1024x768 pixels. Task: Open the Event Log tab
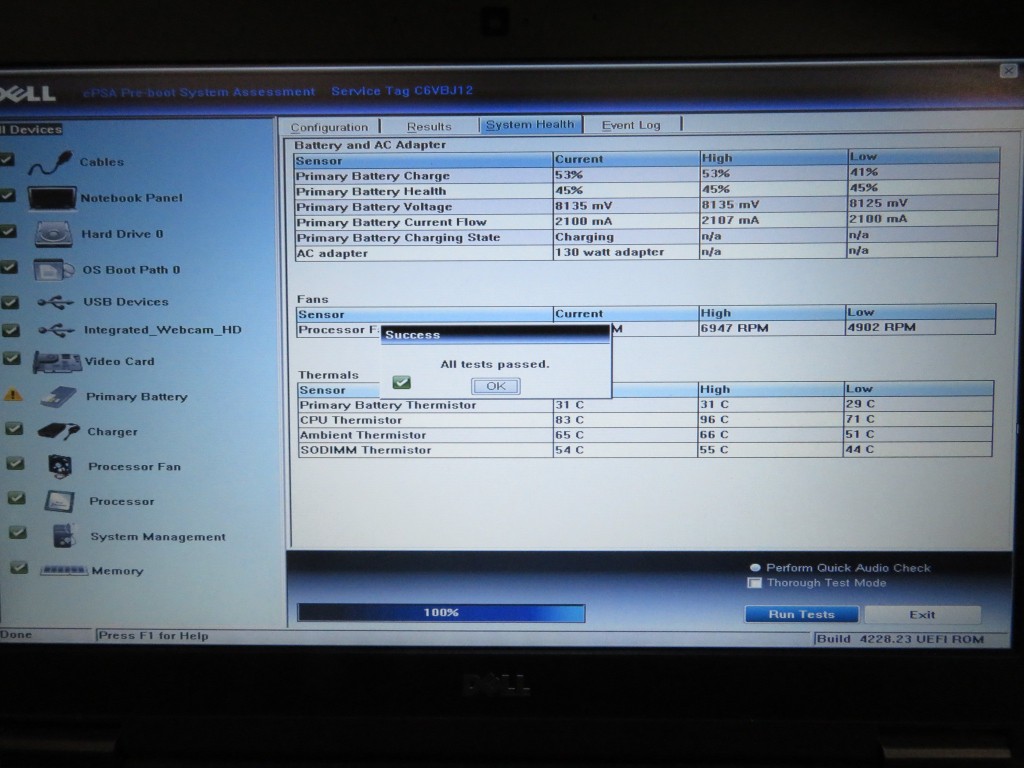coord(631,125)
